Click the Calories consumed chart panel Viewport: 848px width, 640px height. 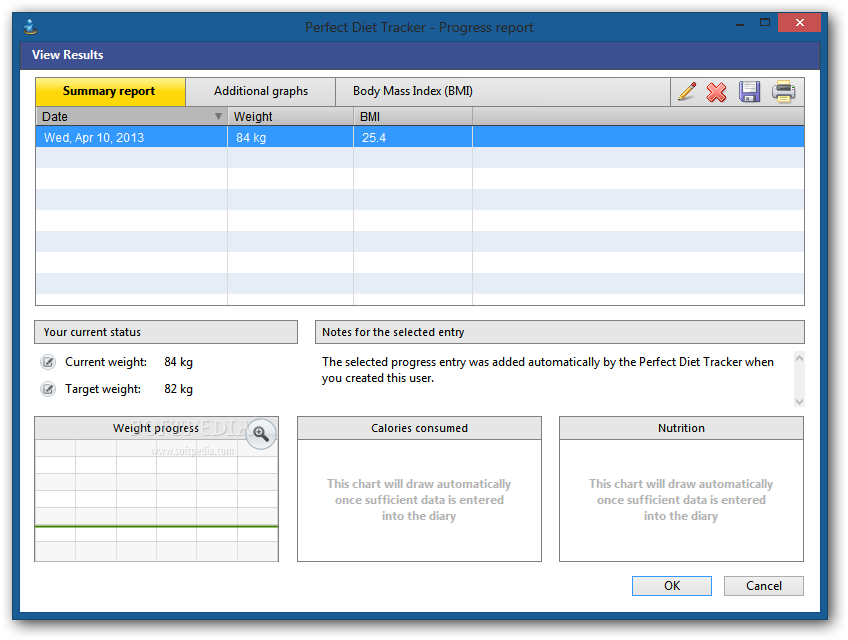pyautogui.click(x=419, y=489)
